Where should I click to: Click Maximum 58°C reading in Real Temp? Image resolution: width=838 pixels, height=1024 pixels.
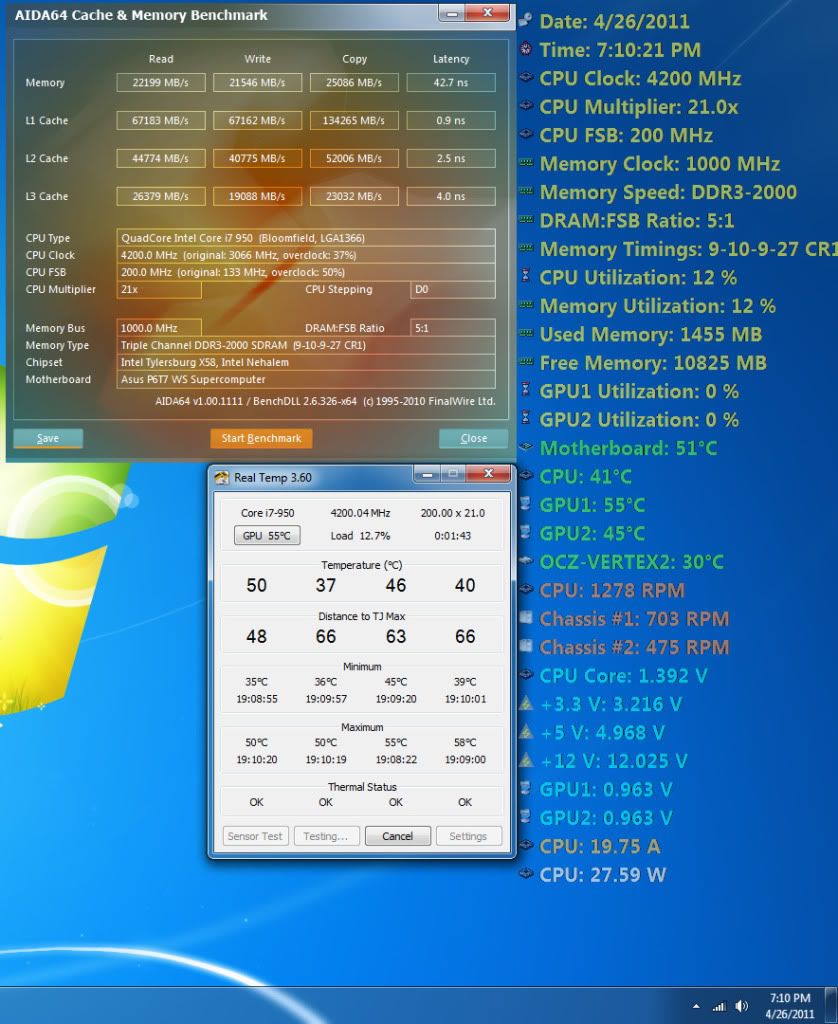click(465, 743)
